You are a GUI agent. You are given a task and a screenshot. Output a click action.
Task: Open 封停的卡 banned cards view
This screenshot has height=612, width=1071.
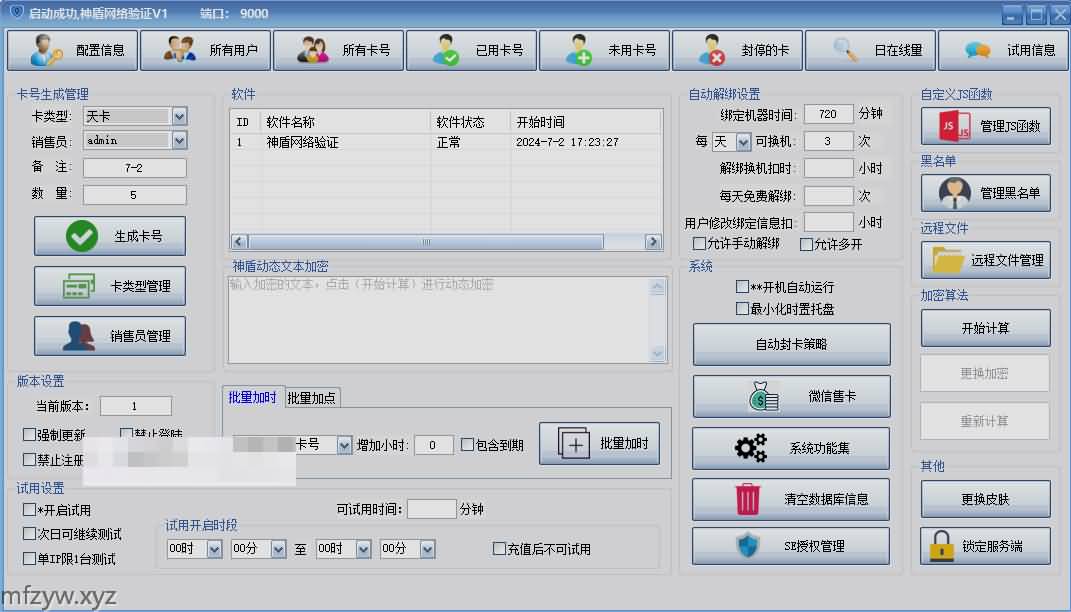coord(737,50)
